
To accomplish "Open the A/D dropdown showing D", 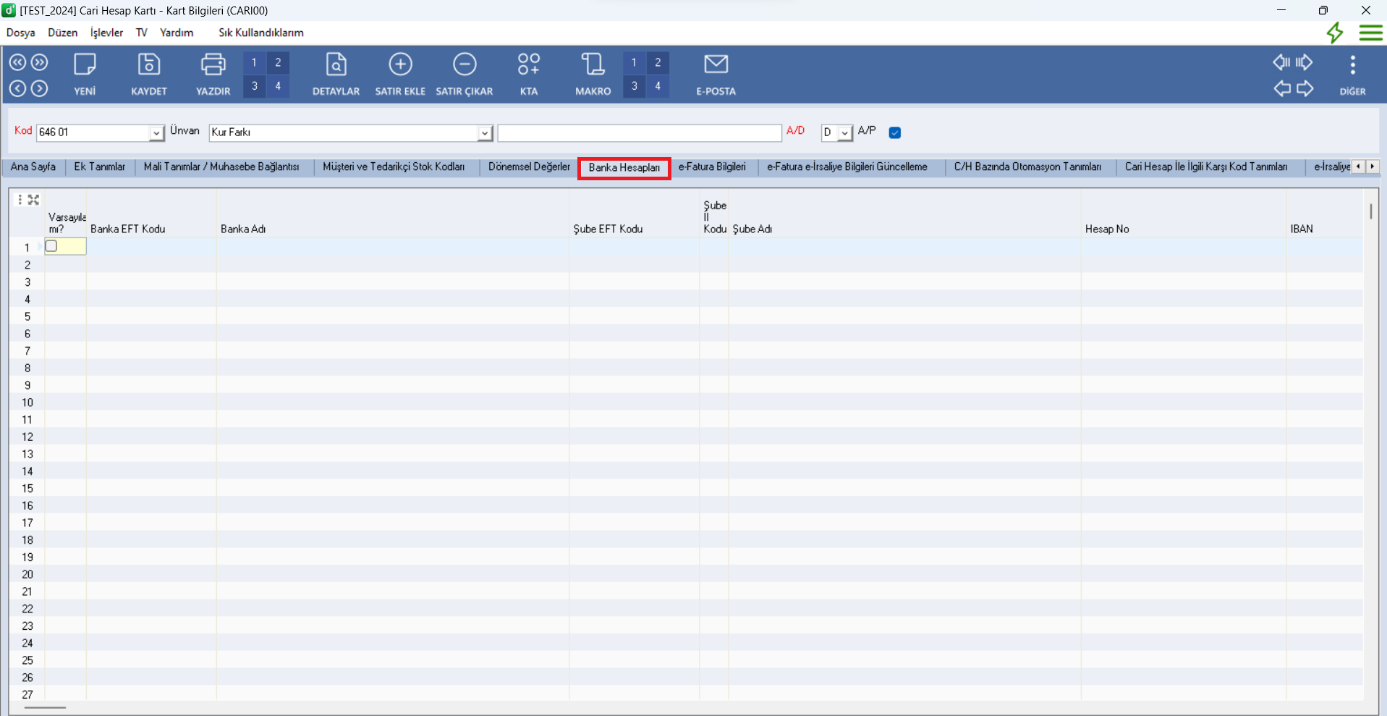I will [x=845, y=133].
